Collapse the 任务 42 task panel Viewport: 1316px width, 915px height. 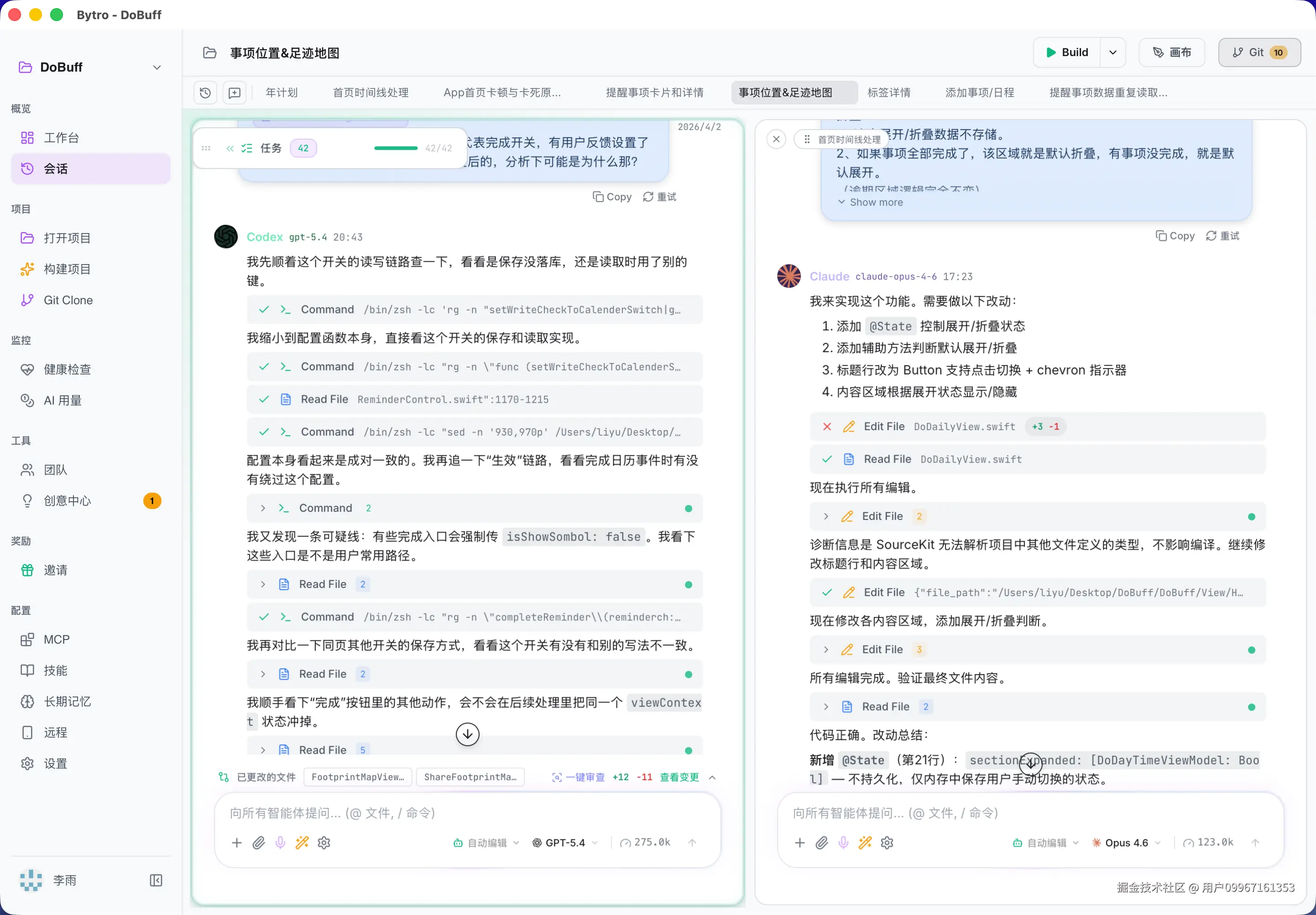[230, 148]
